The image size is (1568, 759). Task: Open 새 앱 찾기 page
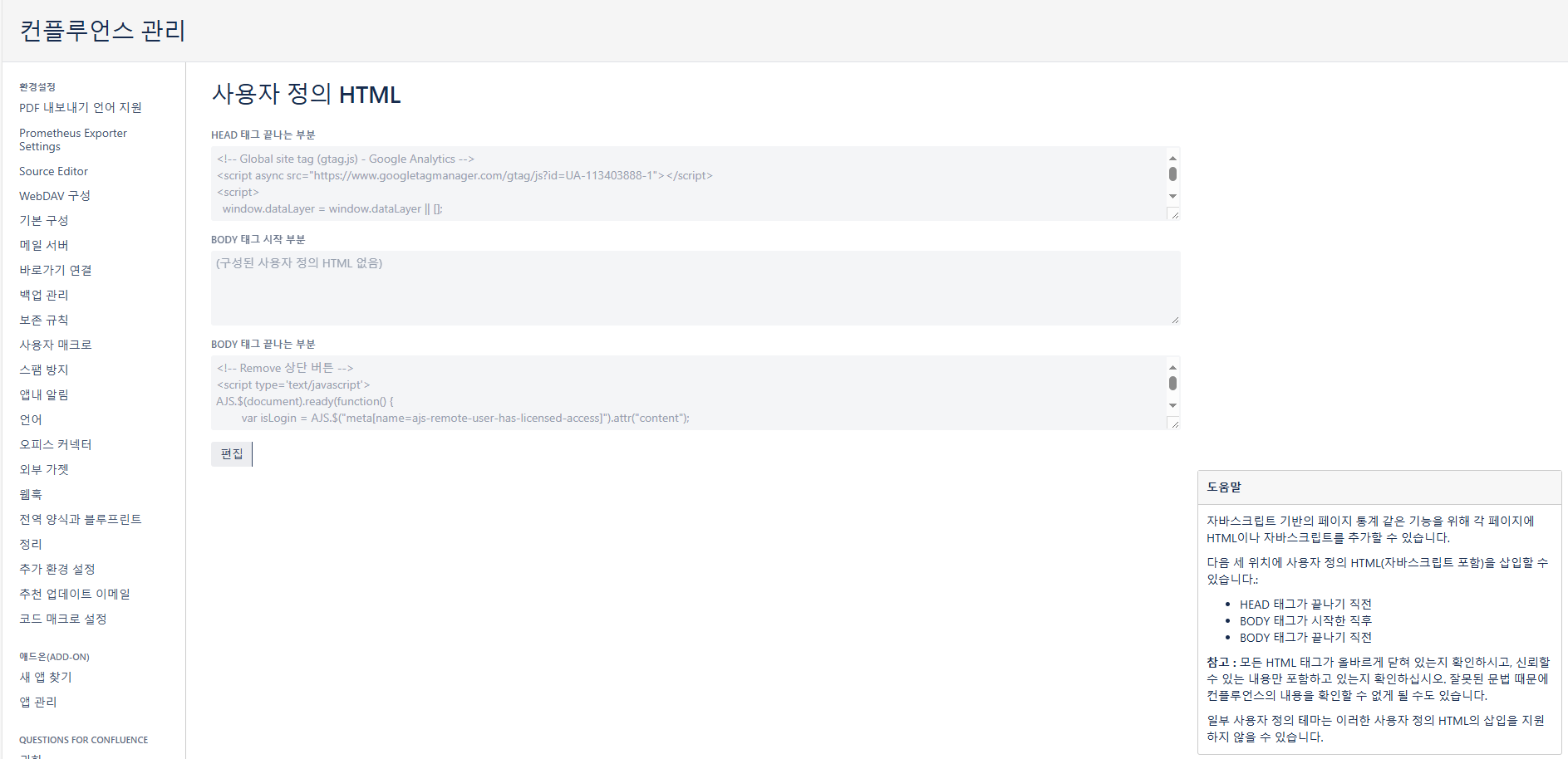[46, 678]
